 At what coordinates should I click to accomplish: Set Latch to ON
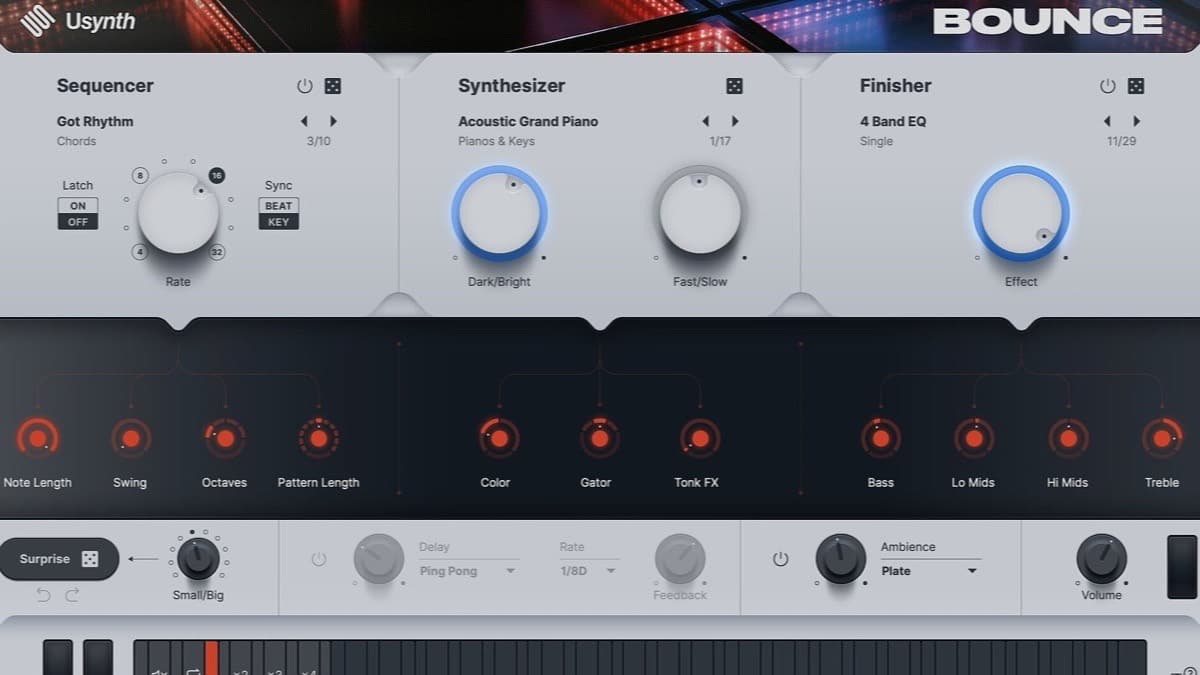(x=78, y=205)
